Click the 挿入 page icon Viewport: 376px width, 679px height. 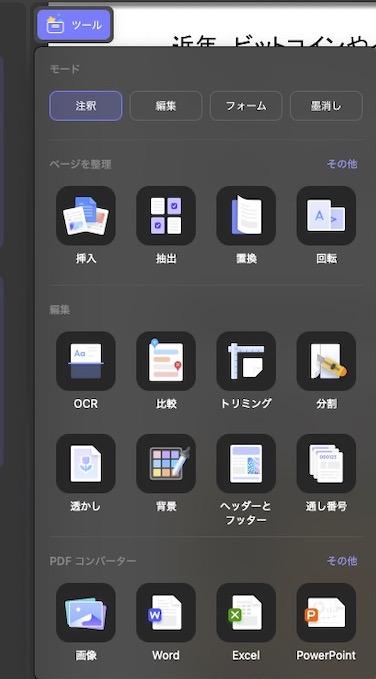86,216
